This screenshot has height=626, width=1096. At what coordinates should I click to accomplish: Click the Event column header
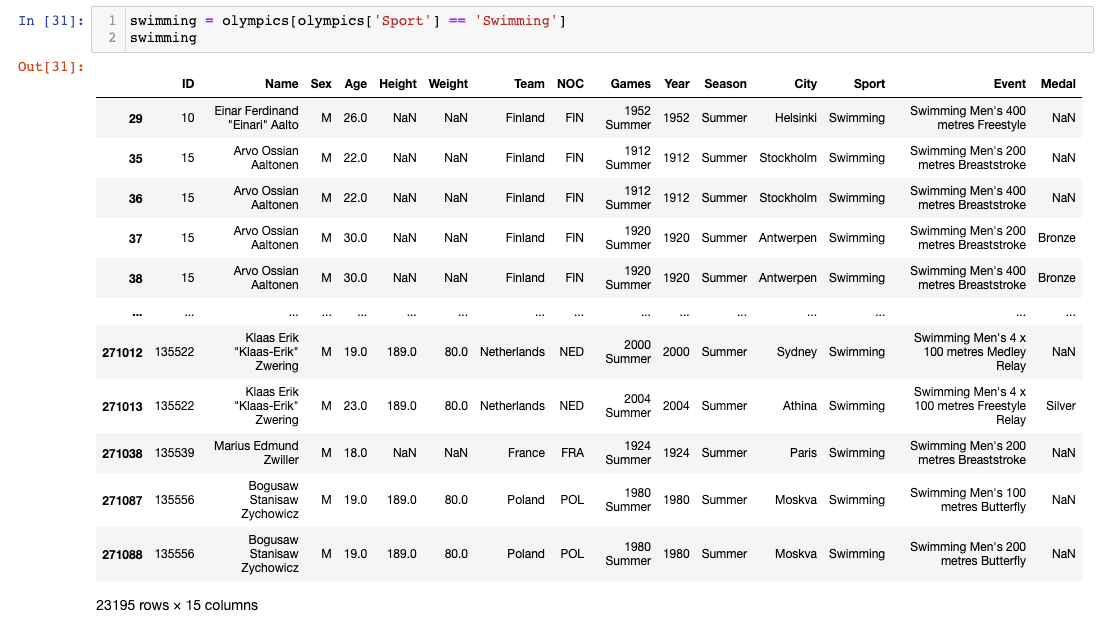[1009, 84]
